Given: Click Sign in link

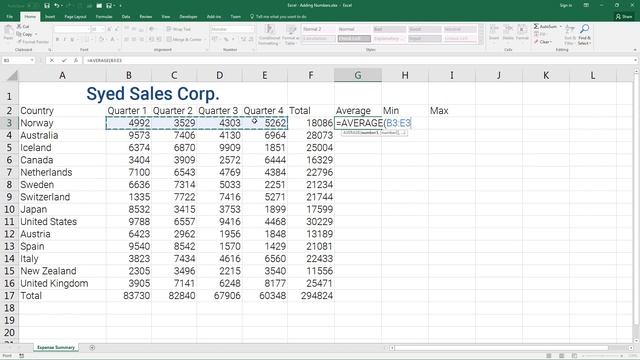Looking at the screenshot, I should [566, 5].
